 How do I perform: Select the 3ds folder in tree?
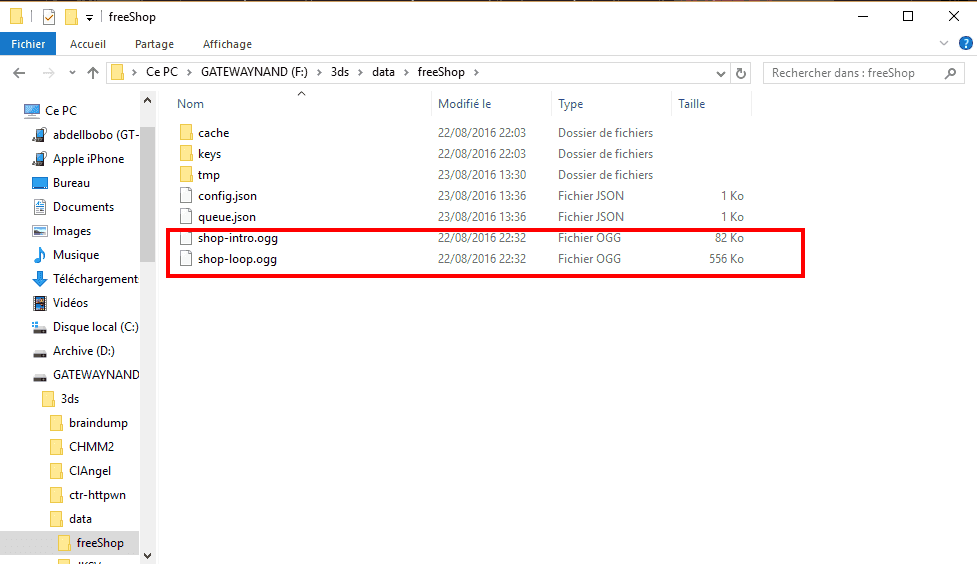tap(70, 399)
